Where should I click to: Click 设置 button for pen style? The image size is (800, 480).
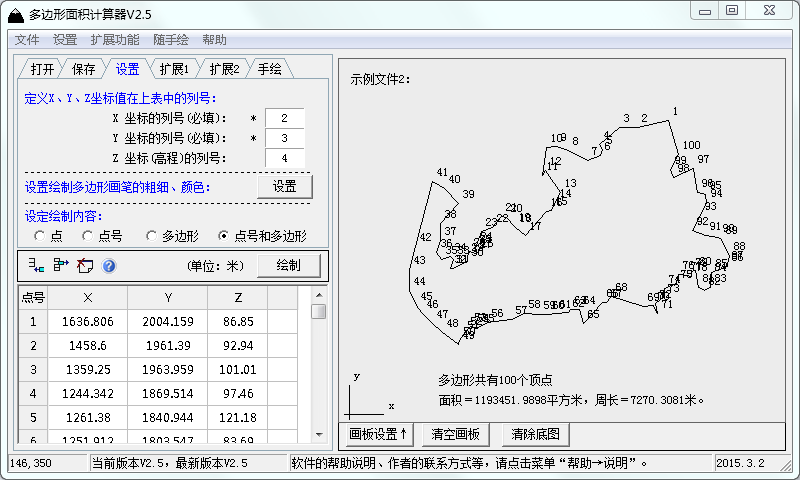pyautogui.click(x=284, y=186)
